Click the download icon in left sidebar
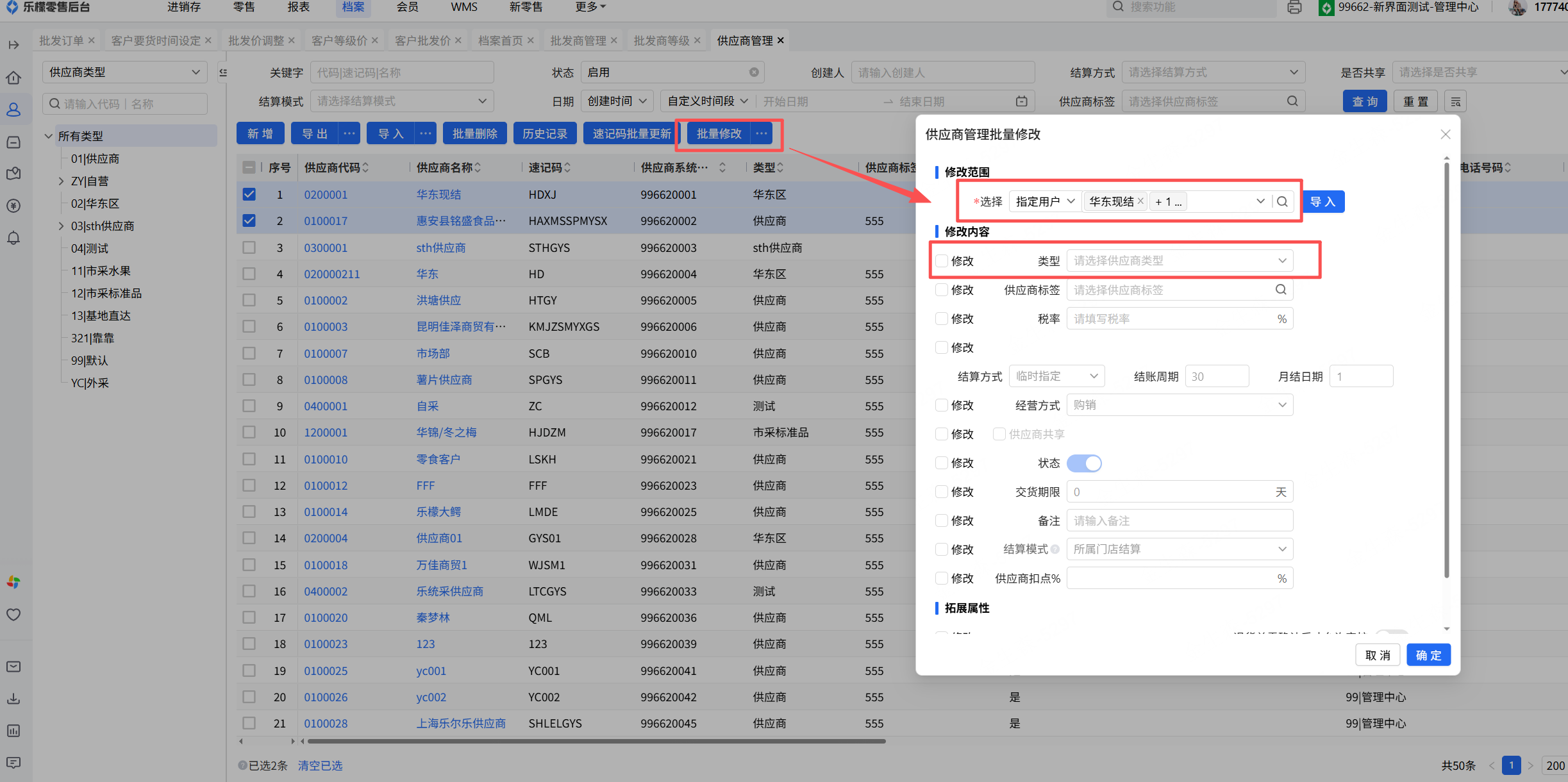 click(13, 699)
